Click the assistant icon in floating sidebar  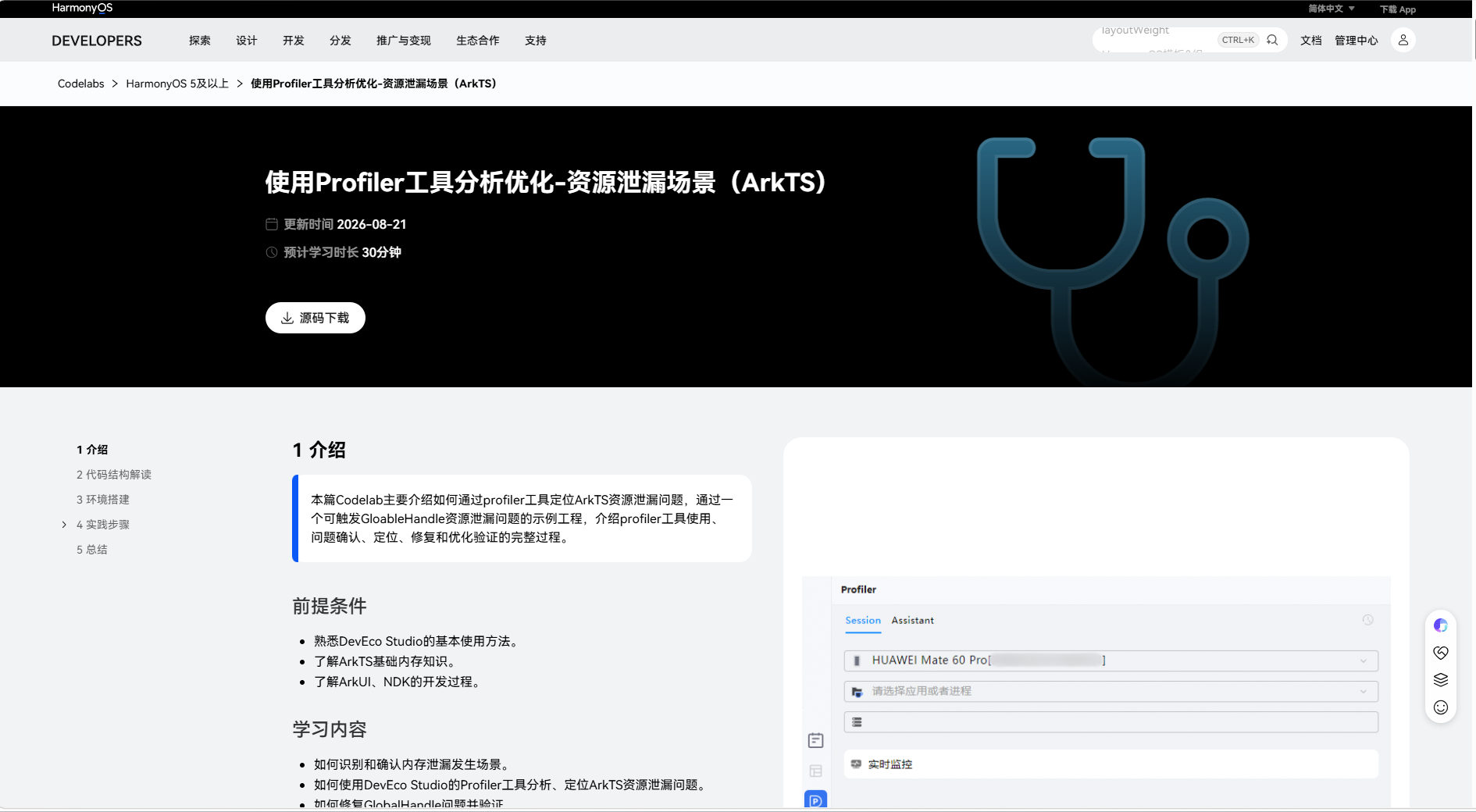click(x=1441, y=625)
